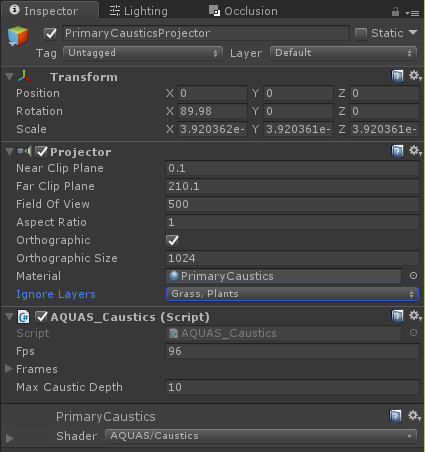Click the Inspector lock icon

click(x=395, y=12)
